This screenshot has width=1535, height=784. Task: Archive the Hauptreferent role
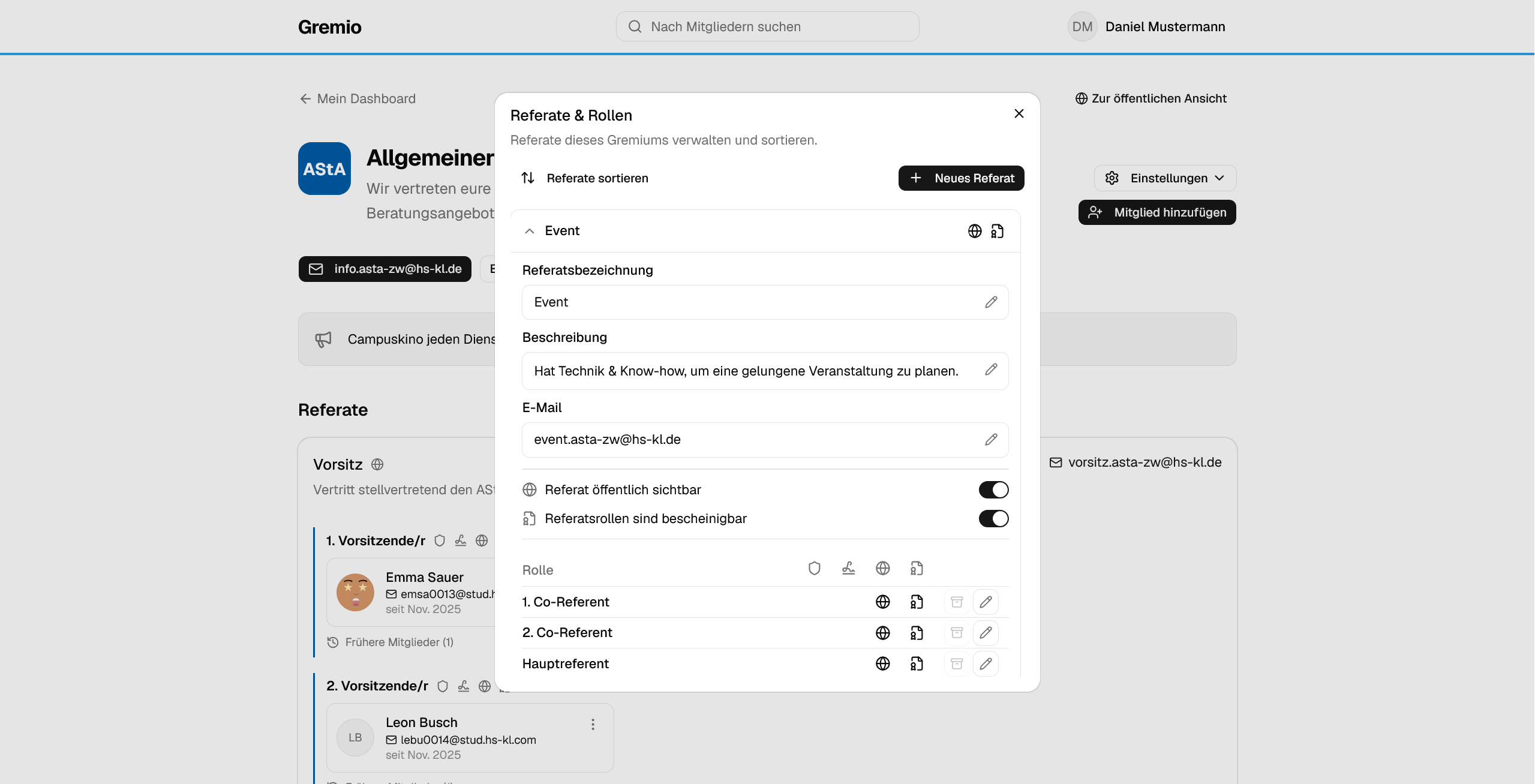pos(957,663)
